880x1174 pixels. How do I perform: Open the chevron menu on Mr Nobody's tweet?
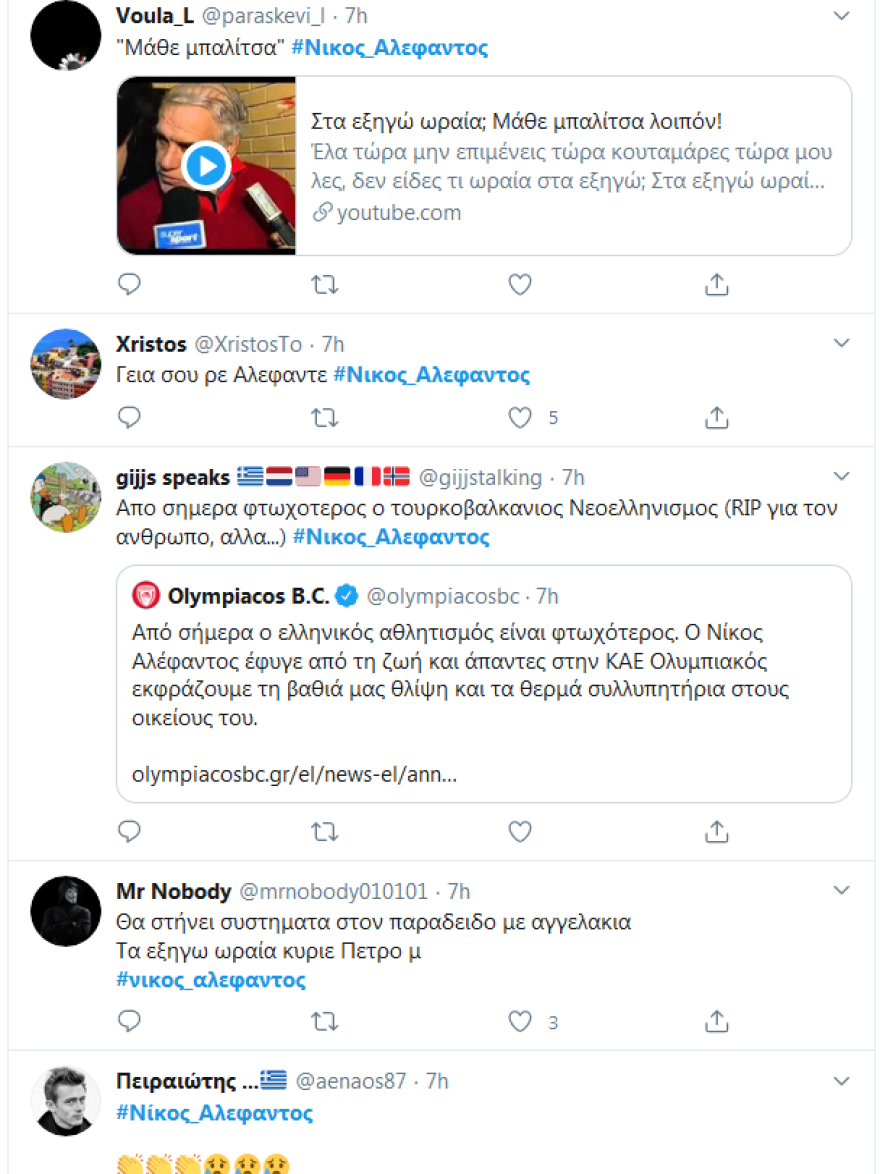[x=842, y=890]
